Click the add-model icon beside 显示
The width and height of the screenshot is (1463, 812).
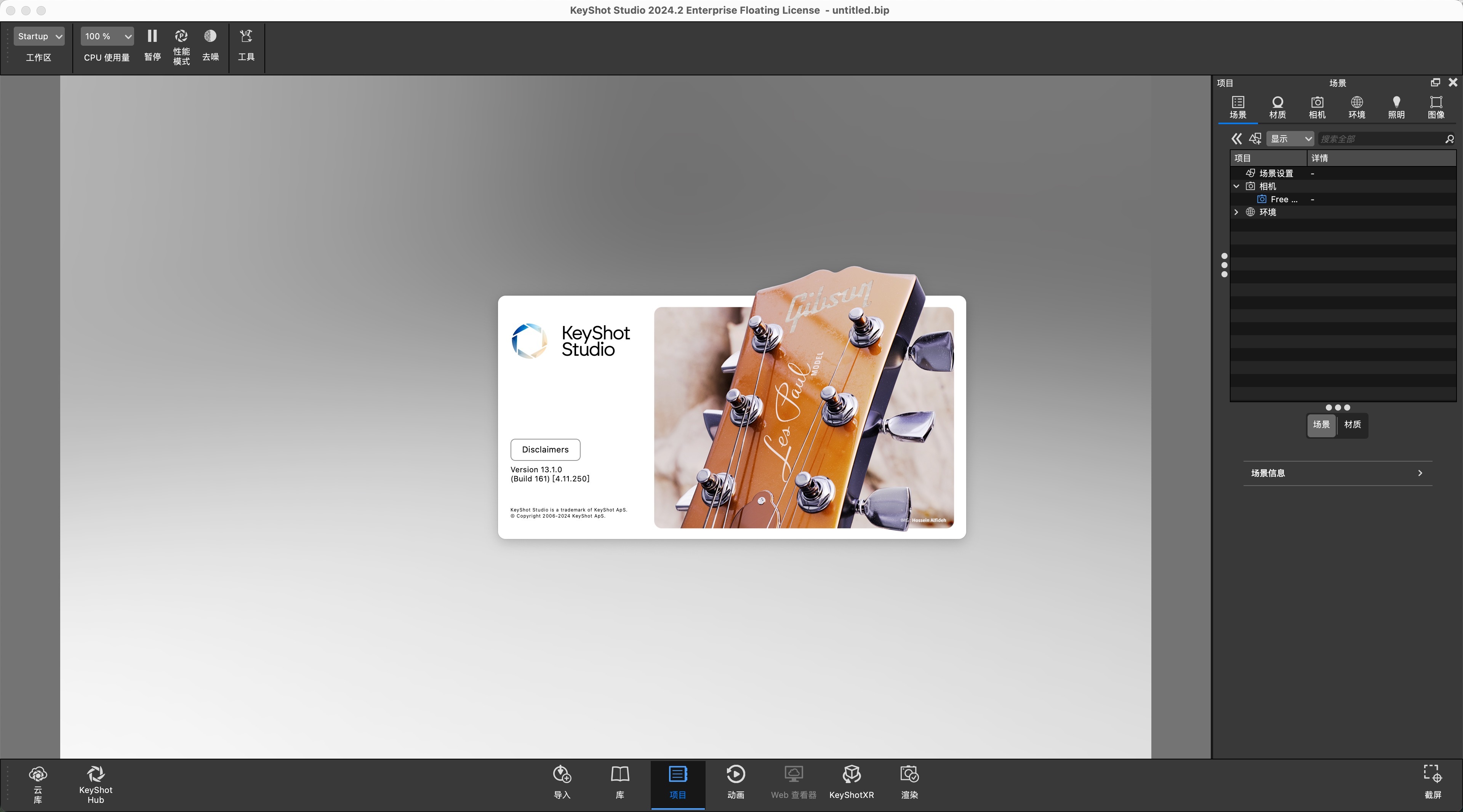[x=1255, y=139]
